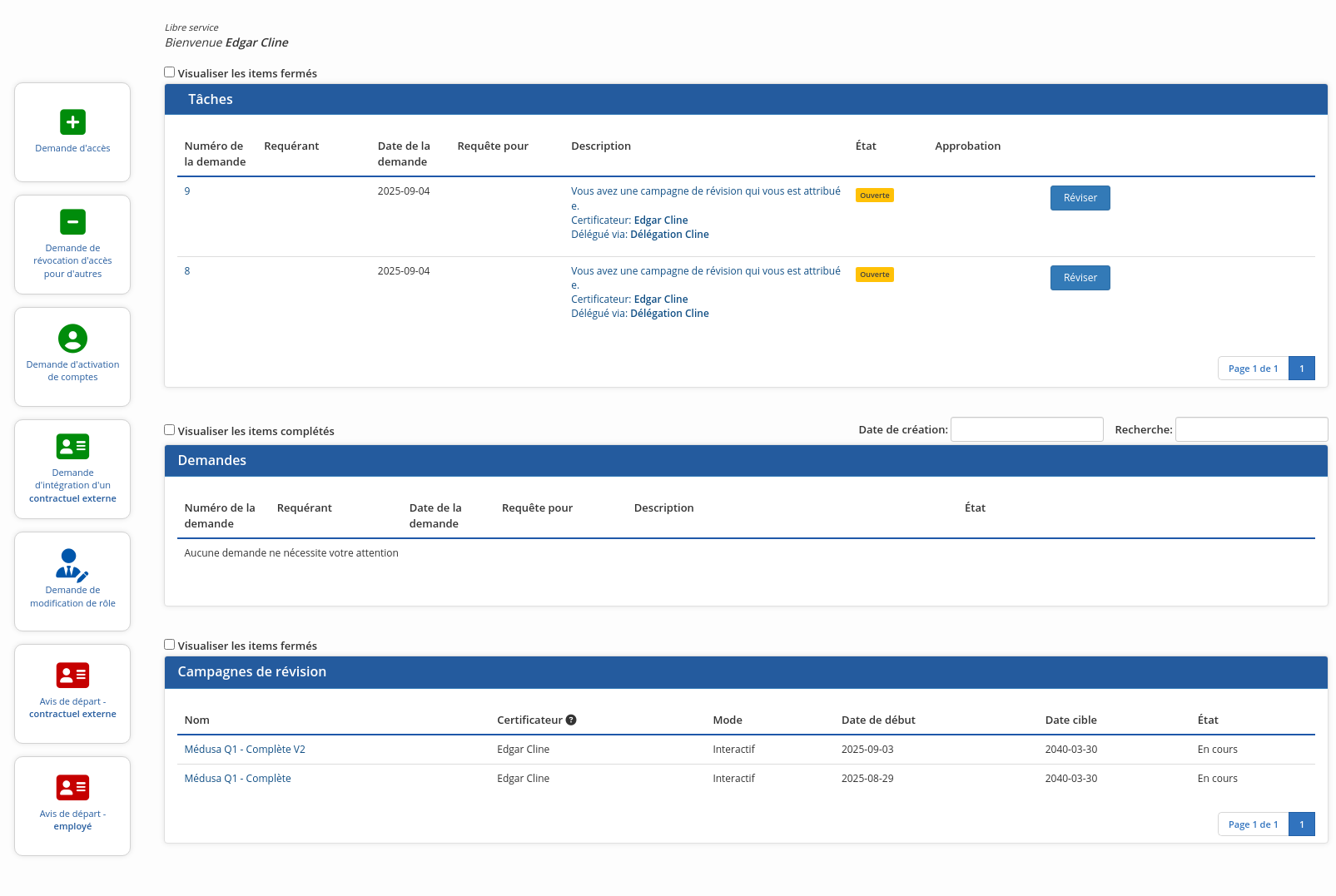Check closed items box above Campagnes de révision
Viewport: 1336px width, 896px height.
tap(170, 645)
